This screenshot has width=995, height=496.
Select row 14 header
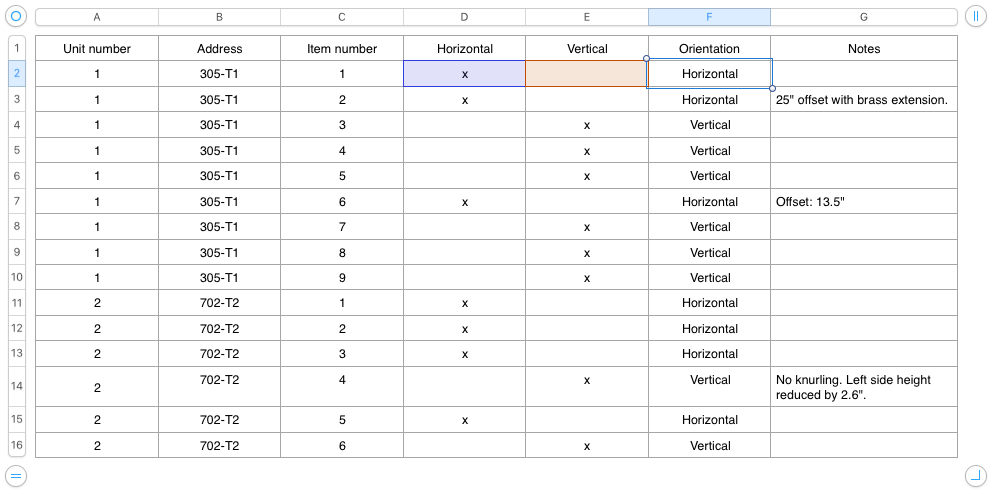pos(16,386)
